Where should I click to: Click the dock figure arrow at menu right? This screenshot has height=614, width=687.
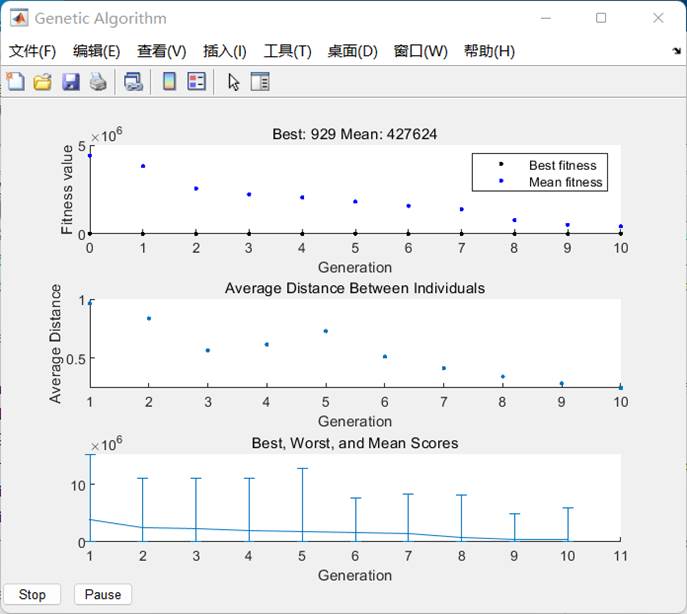coord(676,52)
